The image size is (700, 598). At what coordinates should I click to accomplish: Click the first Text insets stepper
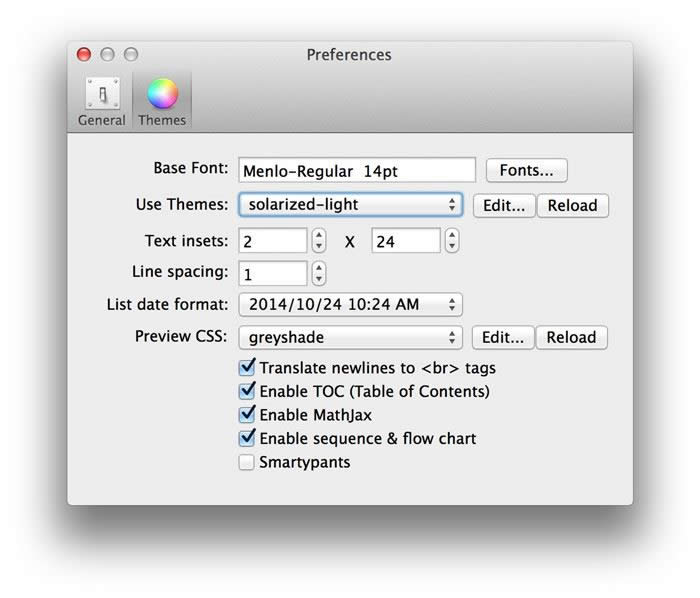click(319, 241)
